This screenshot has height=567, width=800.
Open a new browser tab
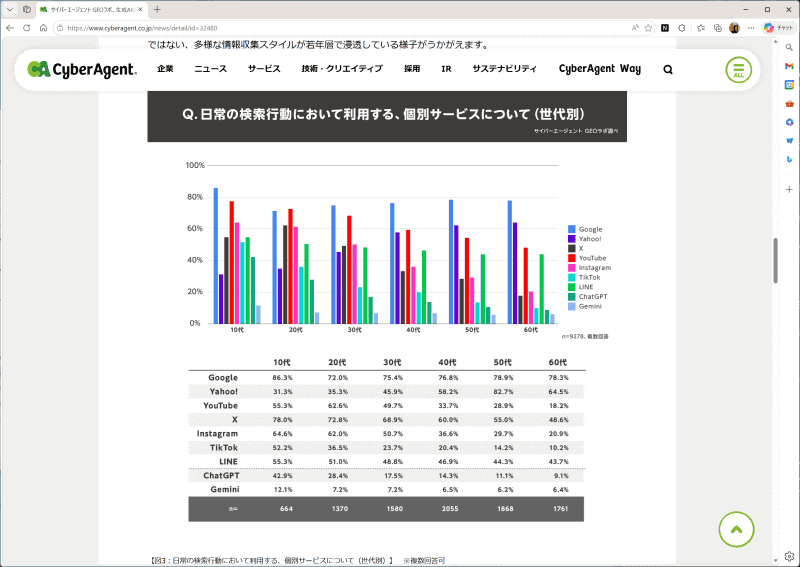(x=157, y=9)
